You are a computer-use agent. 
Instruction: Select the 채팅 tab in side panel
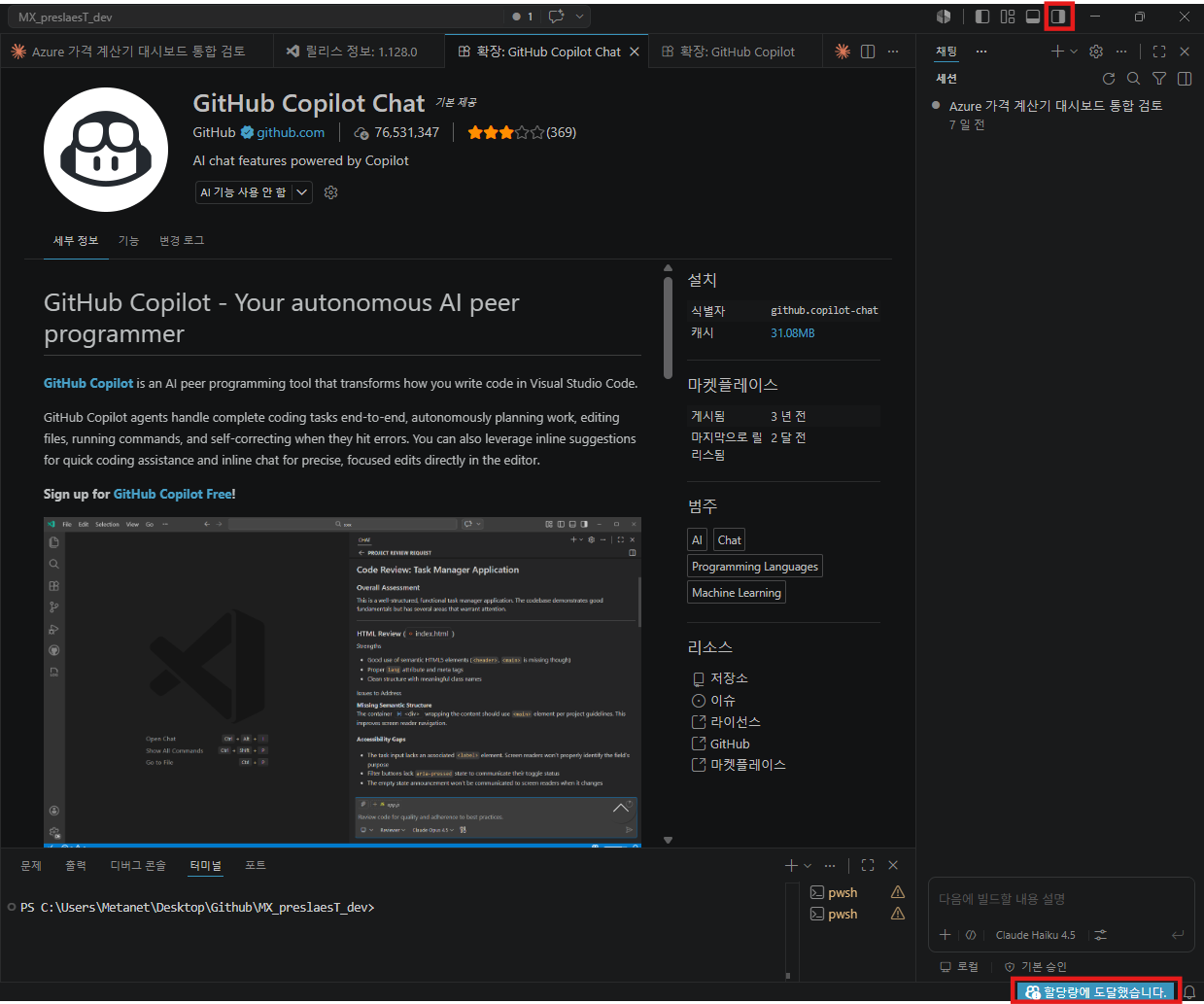946,52
